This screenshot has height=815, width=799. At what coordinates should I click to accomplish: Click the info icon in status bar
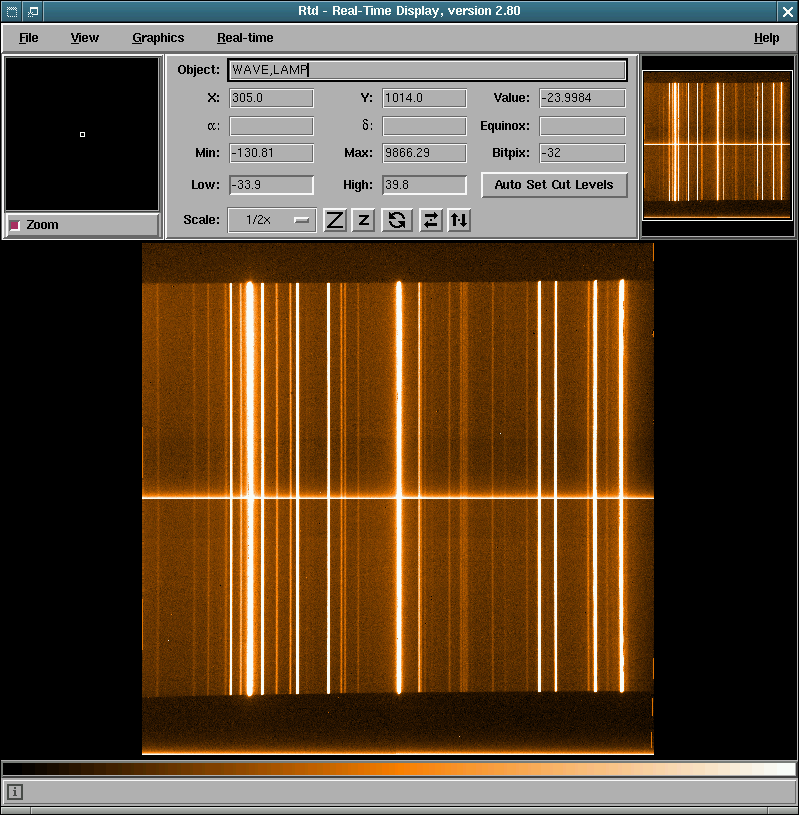coord(15,792)
